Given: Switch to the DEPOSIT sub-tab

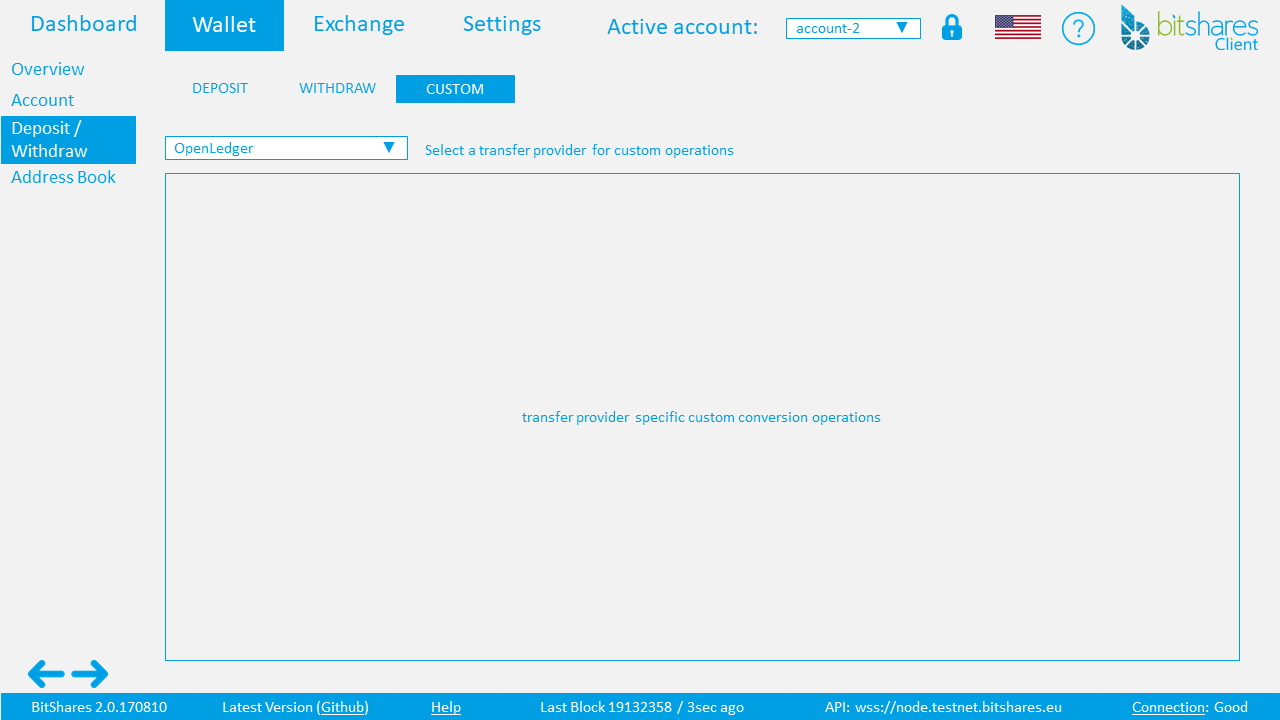Looking at the screenshot, I should point(220,88).
